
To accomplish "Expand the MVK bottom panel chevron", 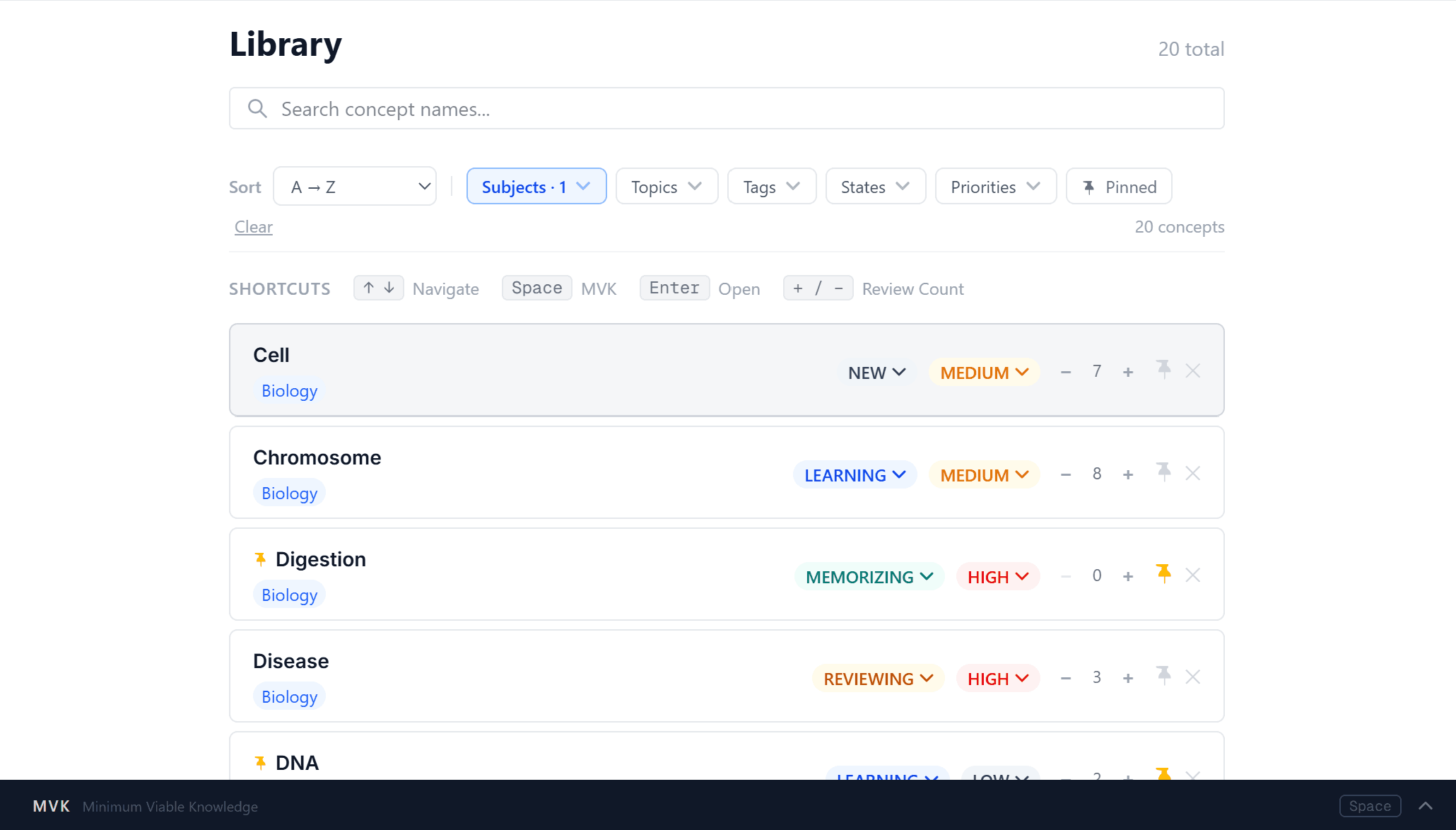I will 1426,806.
